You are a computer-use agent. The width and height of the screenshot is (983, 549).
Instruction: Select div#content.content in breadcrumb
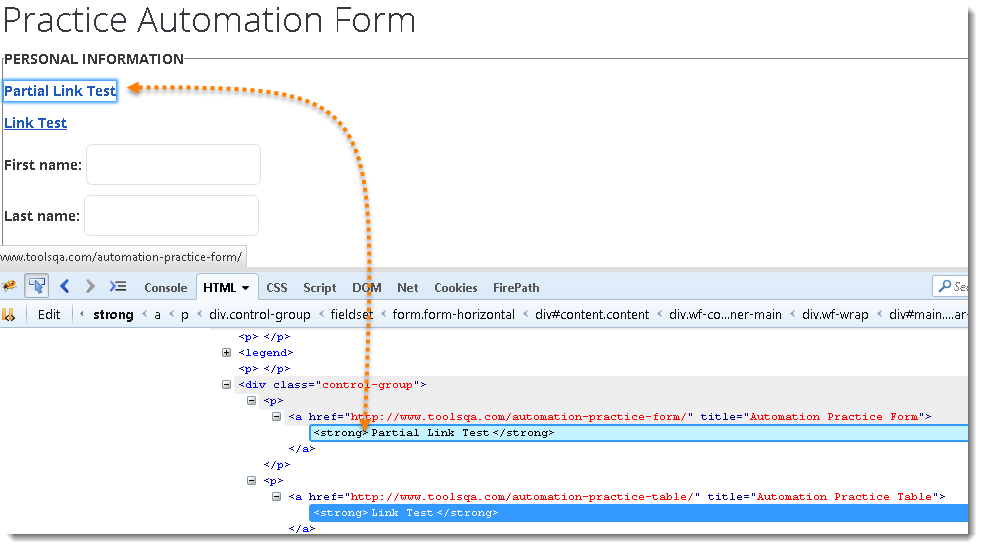(x=592, y=315)
